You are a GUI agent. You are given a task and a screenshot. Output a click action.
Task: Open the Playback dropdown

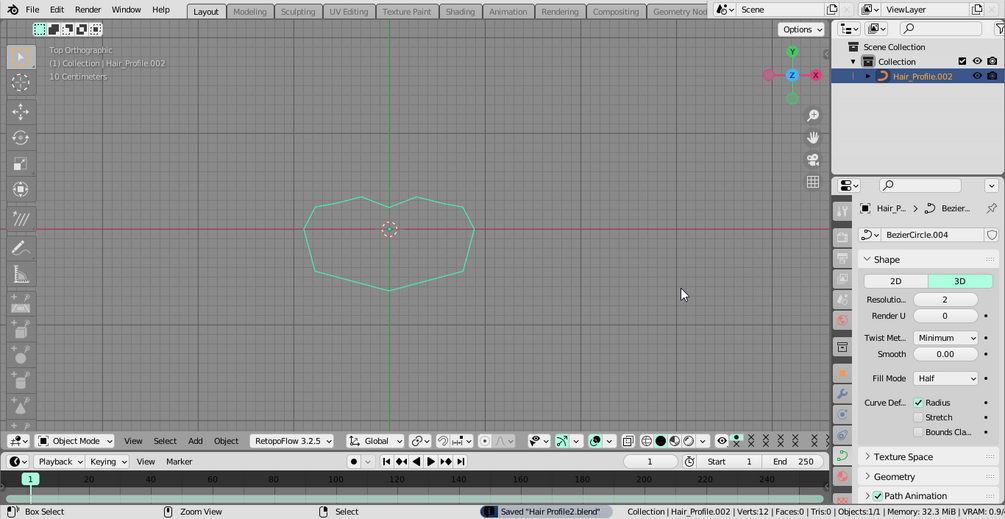click(x=59, y=461)
